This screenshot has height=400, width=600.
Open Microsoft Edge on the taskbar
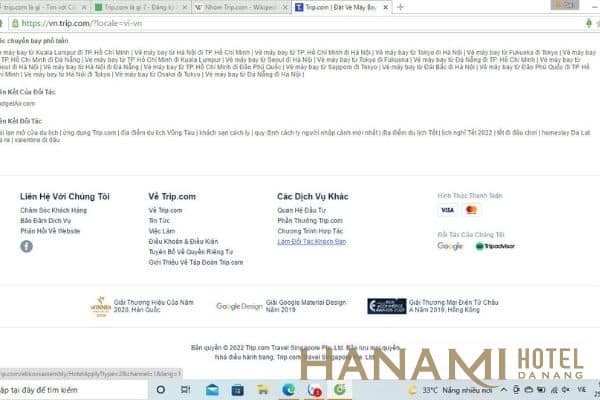(289, 390)
